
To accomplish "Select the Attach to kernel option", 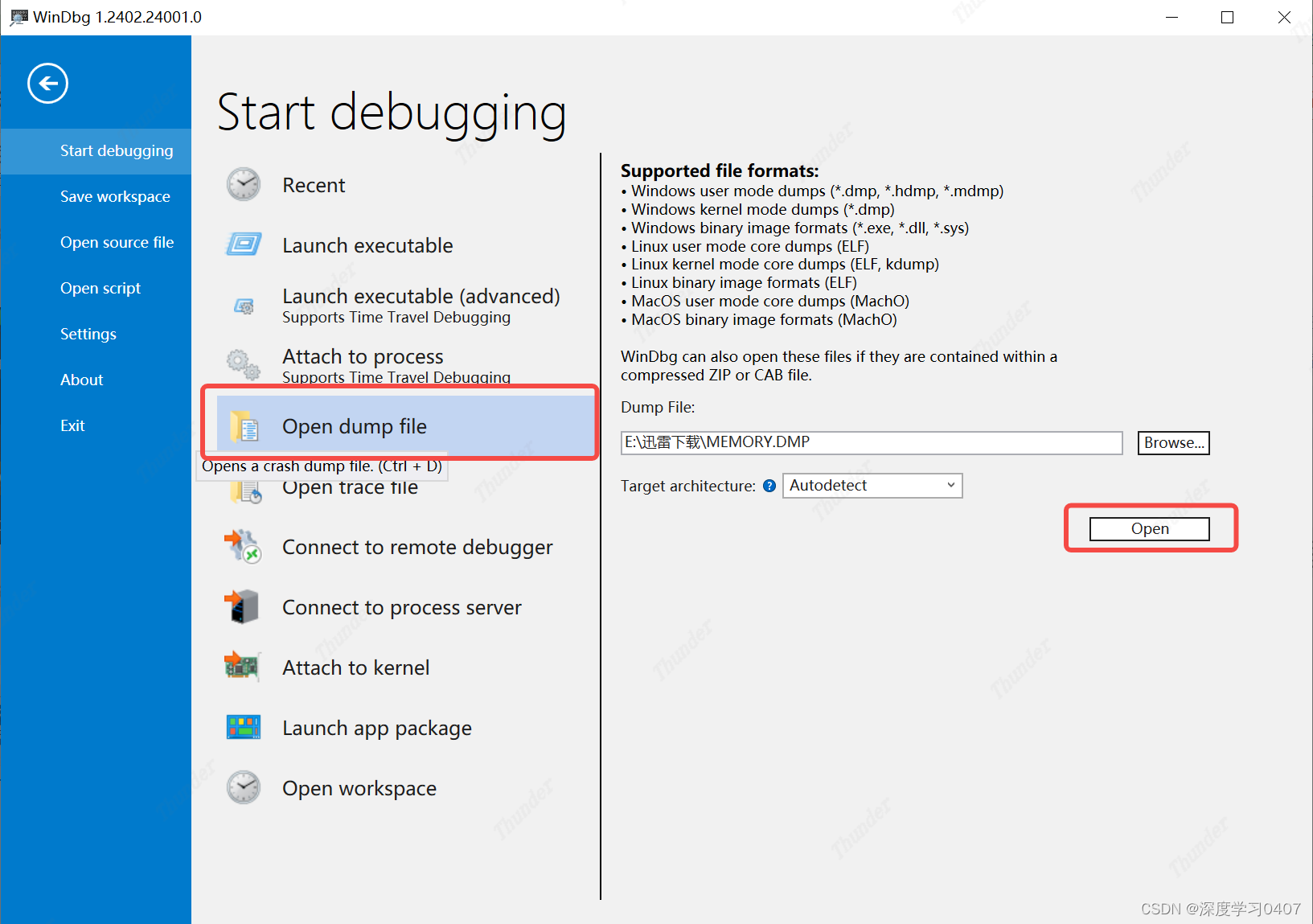I will (355, 667).
